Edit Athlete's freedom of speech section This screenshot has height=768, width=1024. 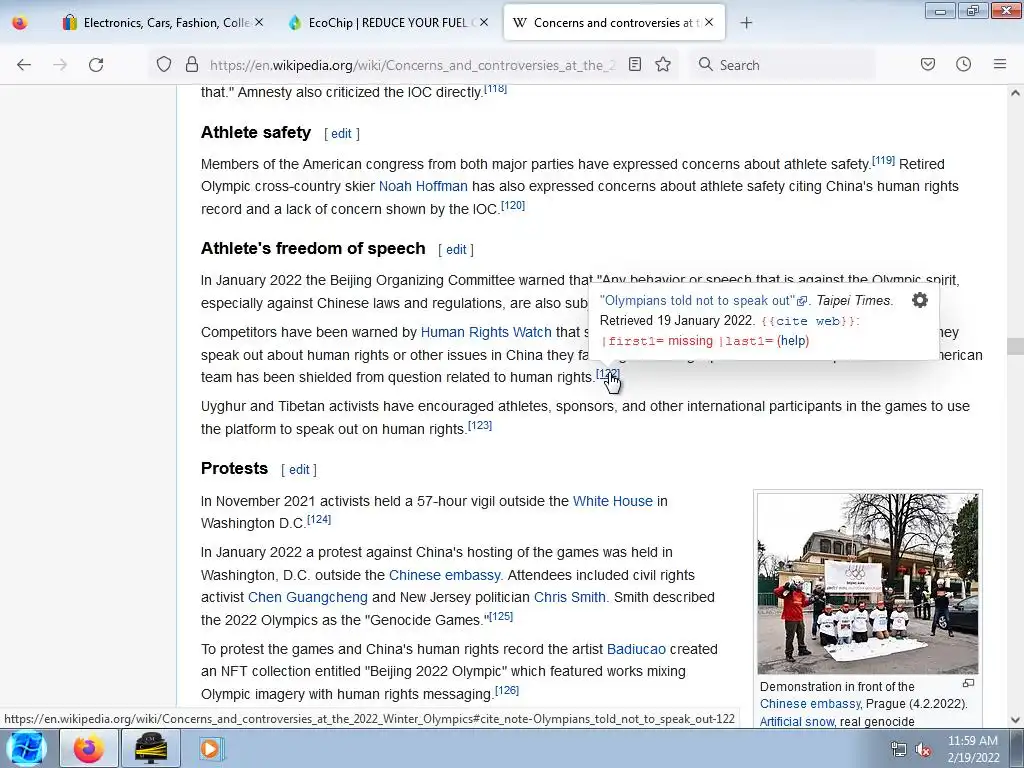pos(456,249)
